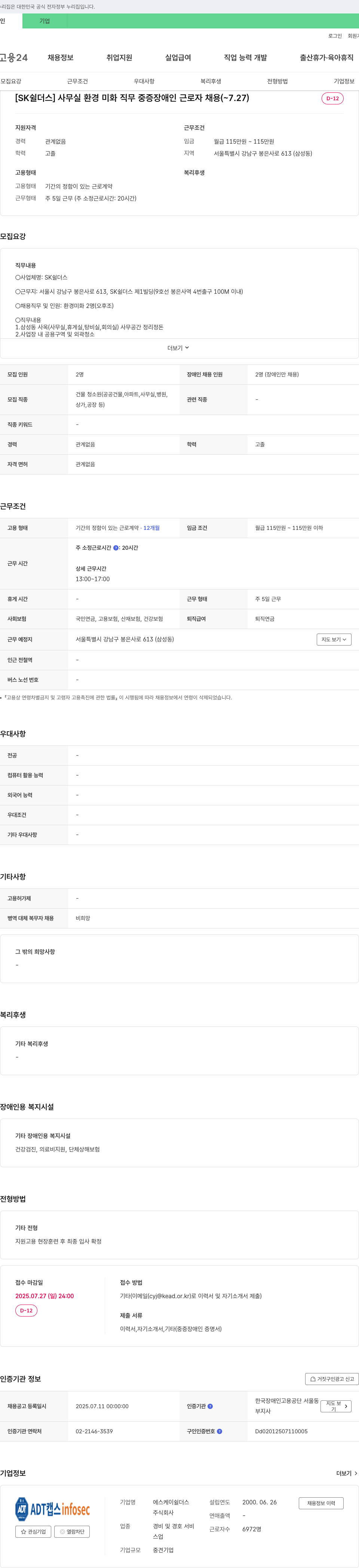Click the 월급 115만원 ~ 115만원 이하 wage cell
This screenshot has height=1568, width=359.
[x=289, y=528]
